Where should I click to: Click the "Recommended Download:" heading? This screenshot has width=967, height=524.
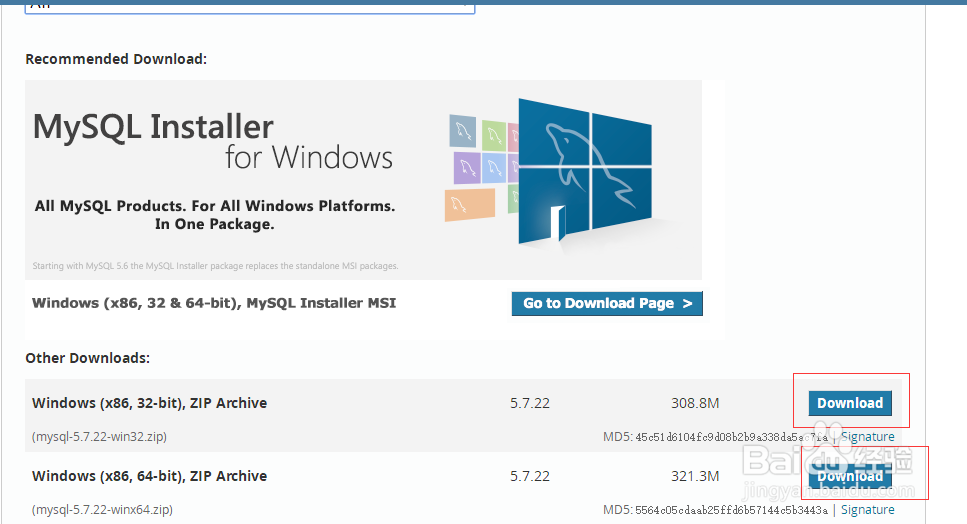pos(116,59)
